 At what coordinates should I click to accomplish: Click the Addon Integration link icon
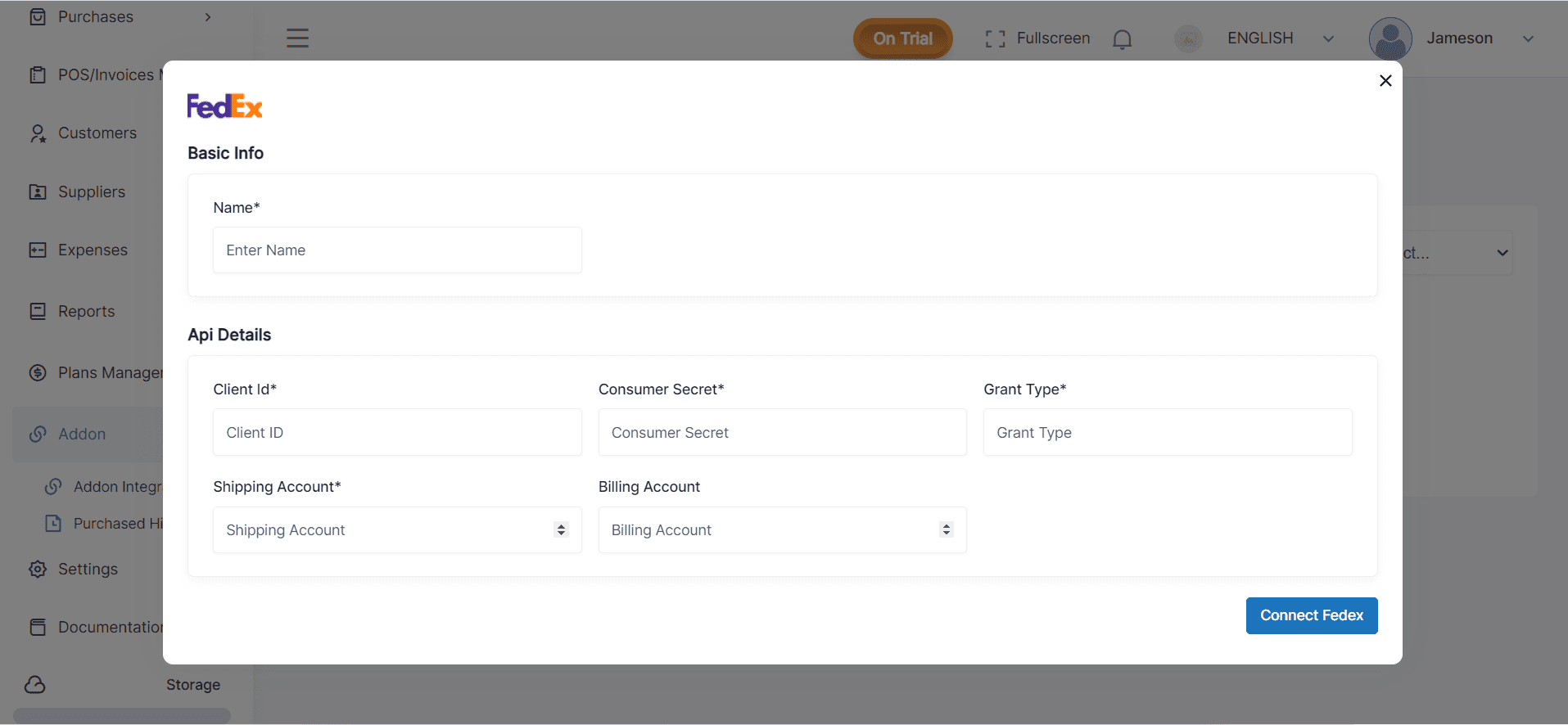[x=53, y=487]
